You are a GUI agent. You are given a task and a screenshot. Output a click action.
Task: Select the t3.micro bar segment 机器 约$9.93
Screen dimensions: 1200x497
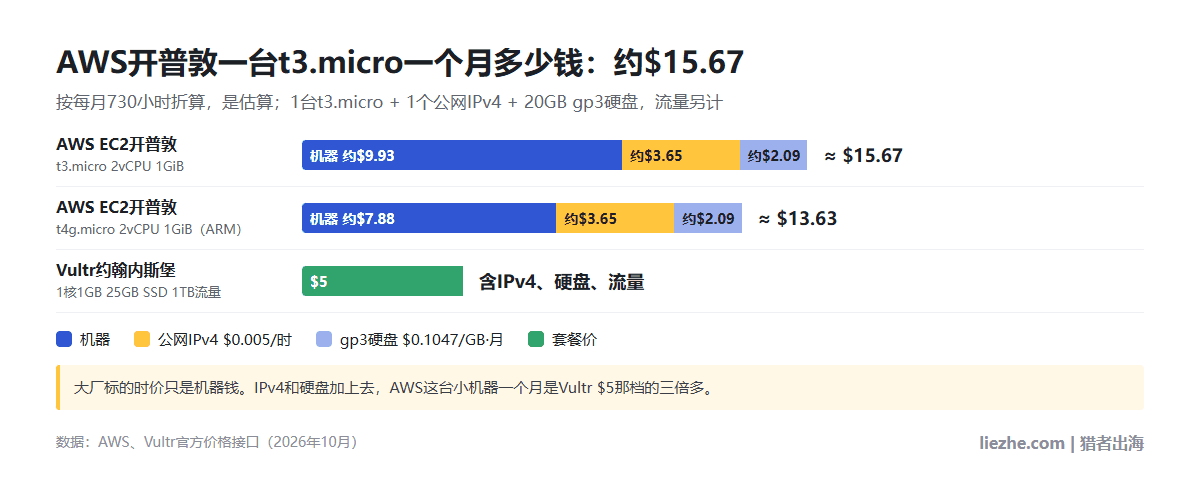pos(462,155)
